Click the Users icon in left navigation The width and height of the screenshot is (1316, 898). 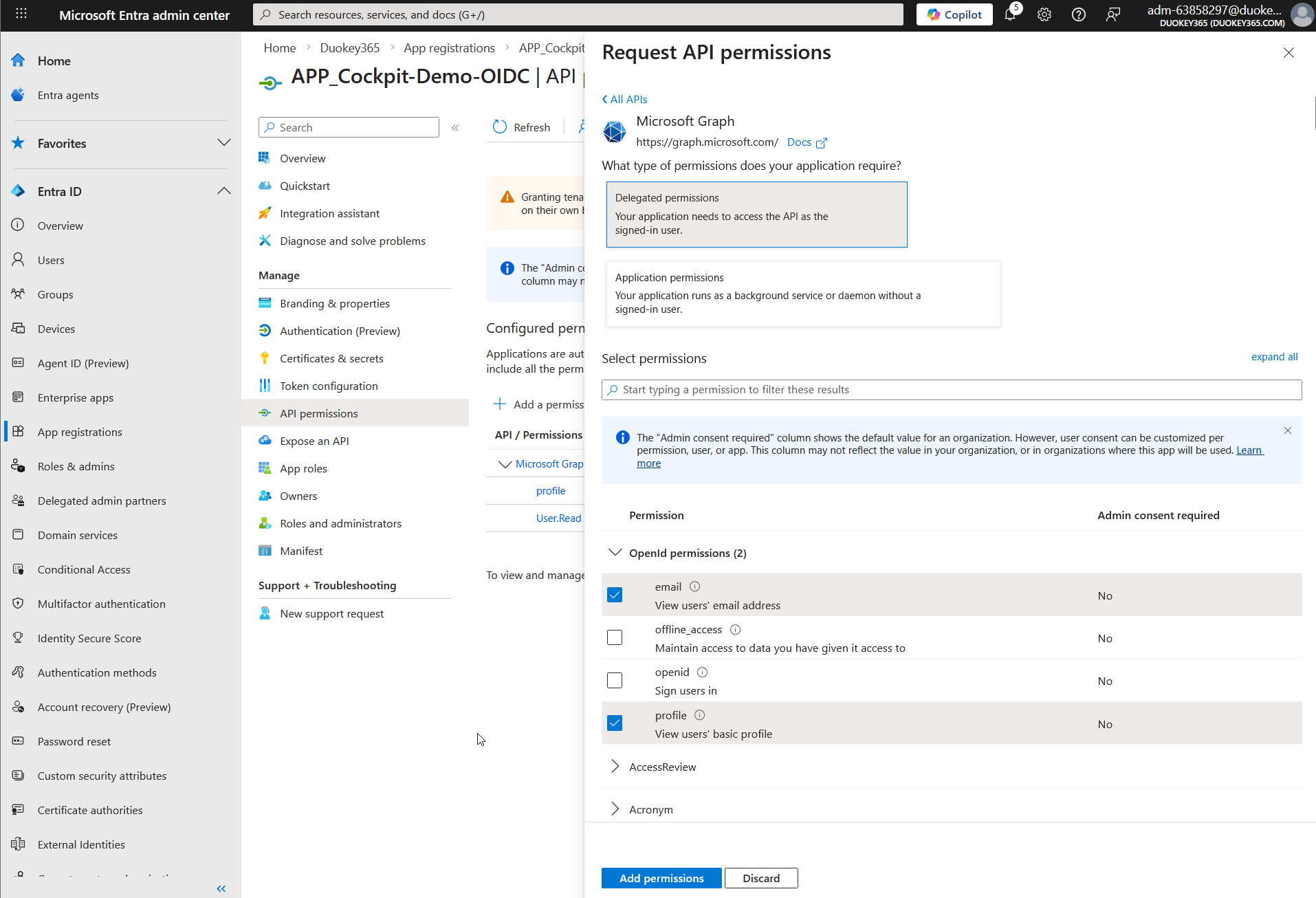pyautogui.click(x=18, y=260)
